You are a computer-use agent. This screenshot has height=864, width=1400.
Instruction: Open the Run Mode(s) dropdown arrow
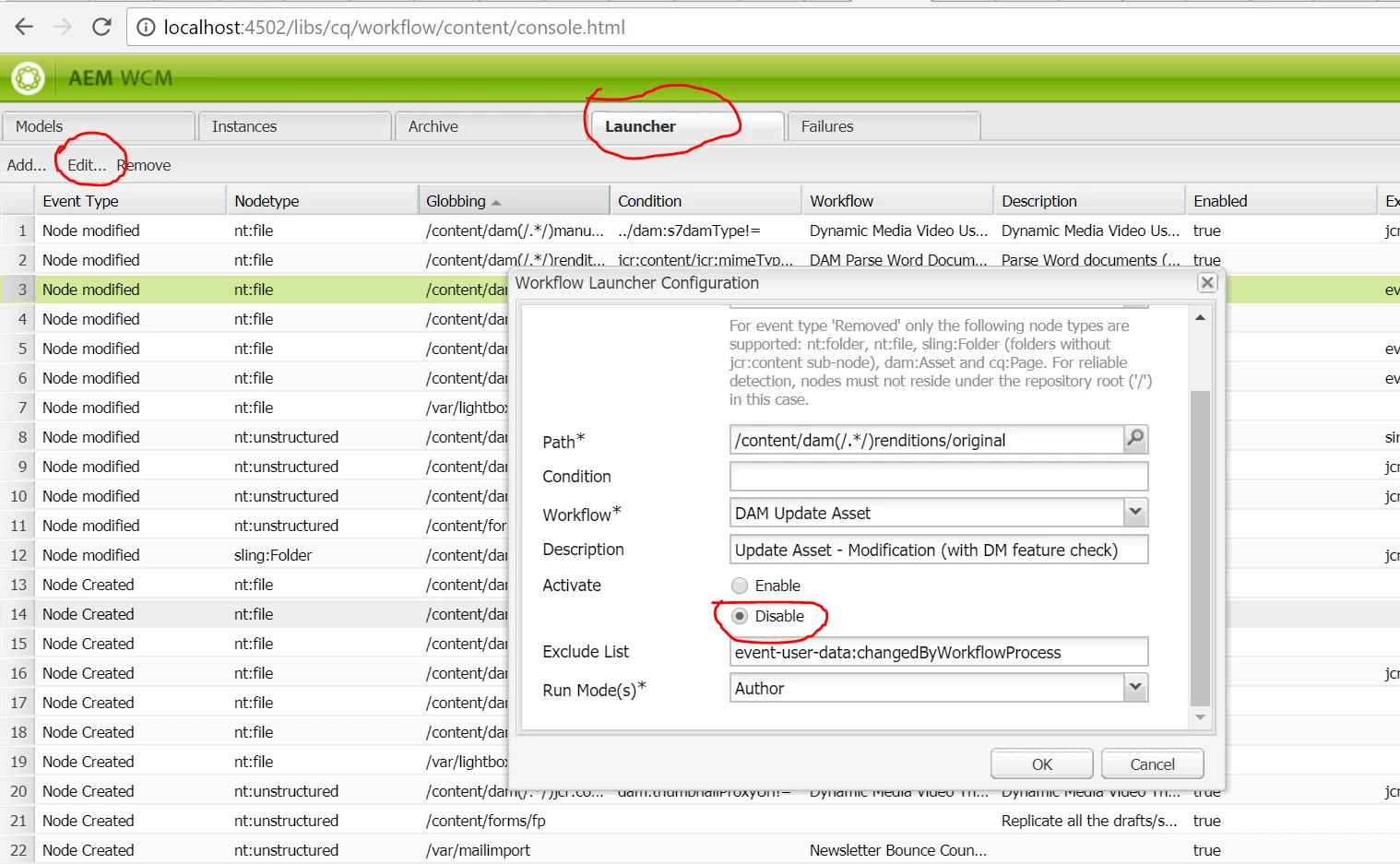click(1135, 687)
